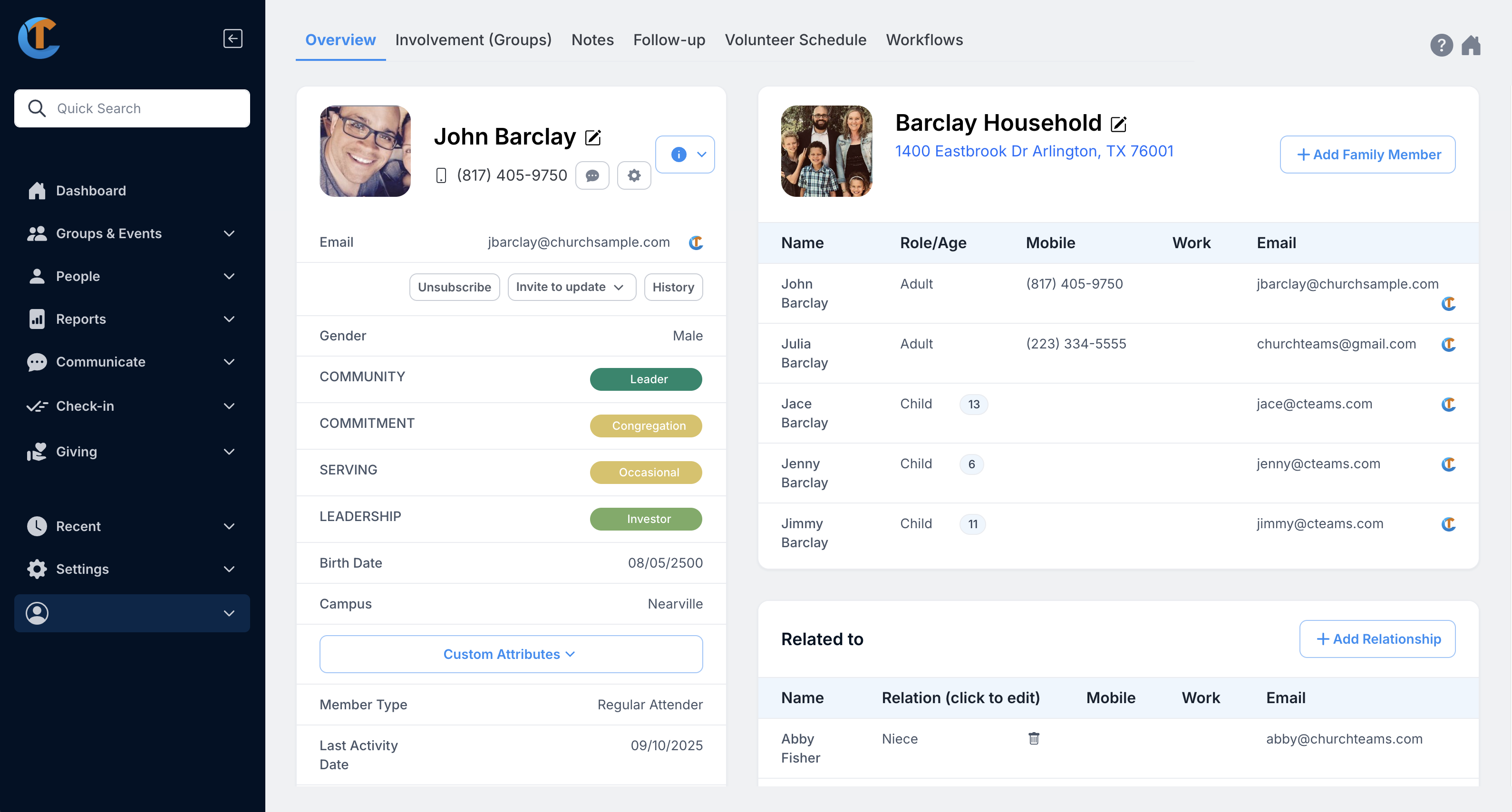
Task: Open the 1400 Eastbrook Dr address link
Action: 1034,151
